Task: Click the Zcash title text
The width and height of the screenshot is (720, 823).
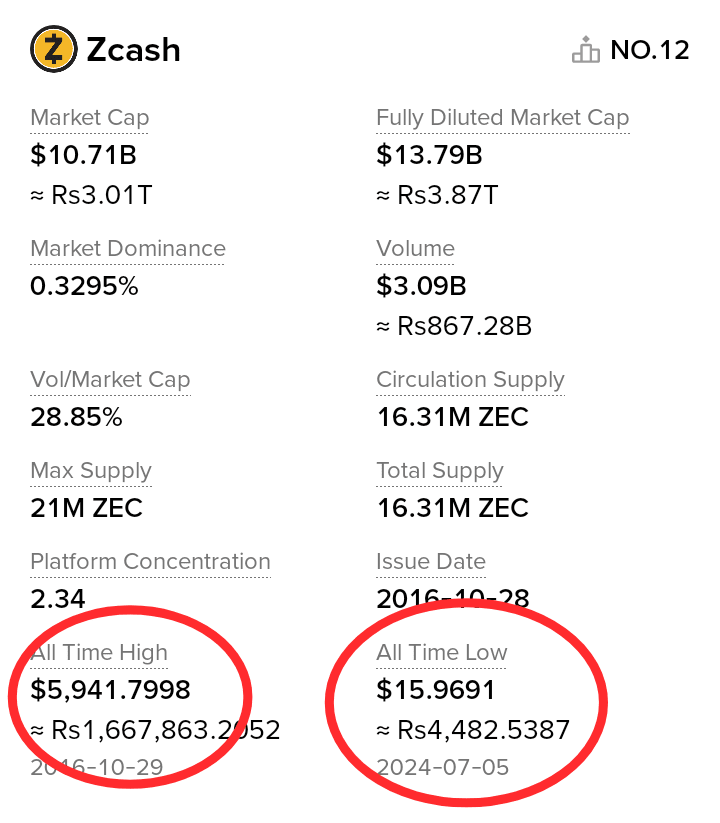Action: (x=133, y=50)
